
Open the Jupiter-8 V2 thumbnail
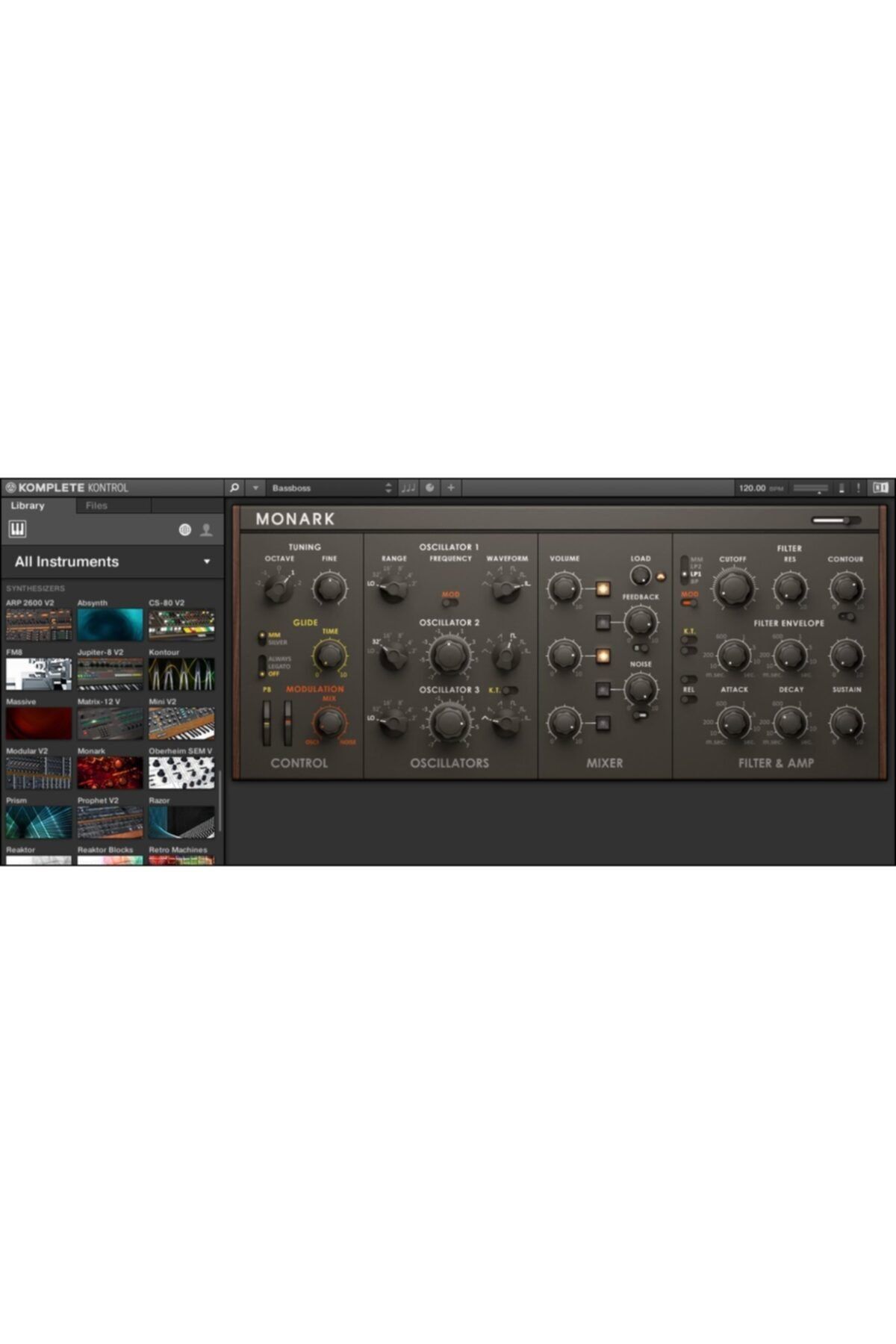click(x=110, y=674)
